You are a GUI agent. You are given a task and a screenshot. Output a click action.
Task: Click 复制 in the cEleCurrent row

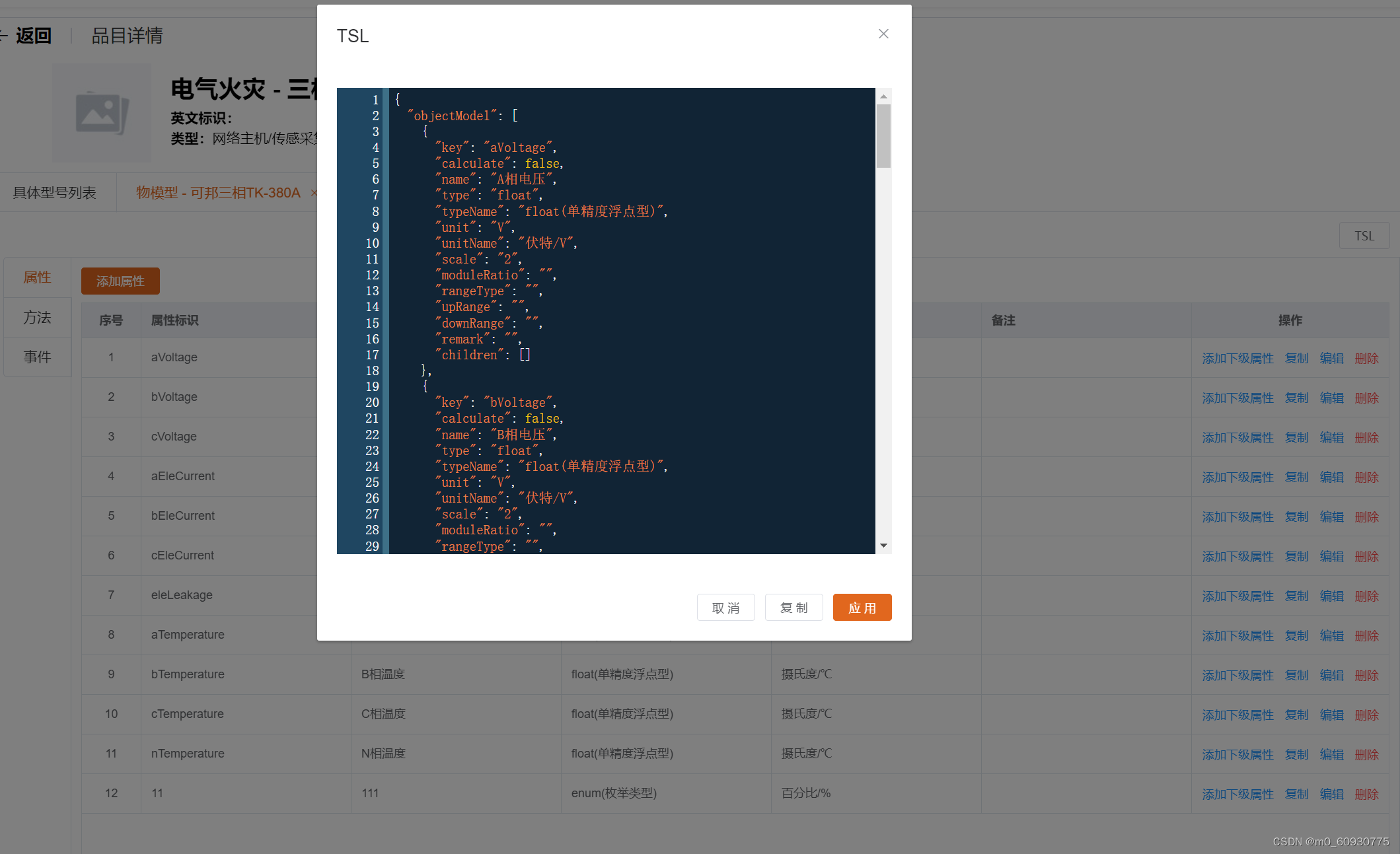[1296, 556]
